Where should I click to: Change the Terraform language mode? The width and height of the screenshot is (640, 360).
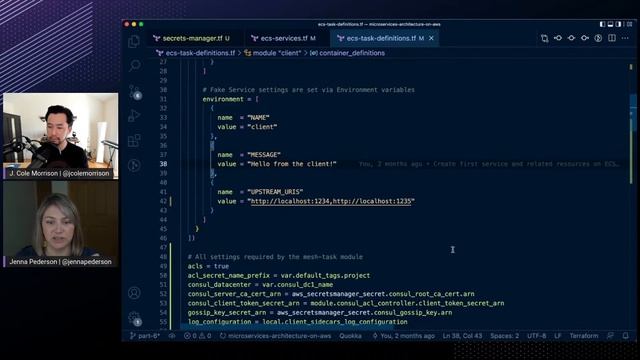coord(584,336)
